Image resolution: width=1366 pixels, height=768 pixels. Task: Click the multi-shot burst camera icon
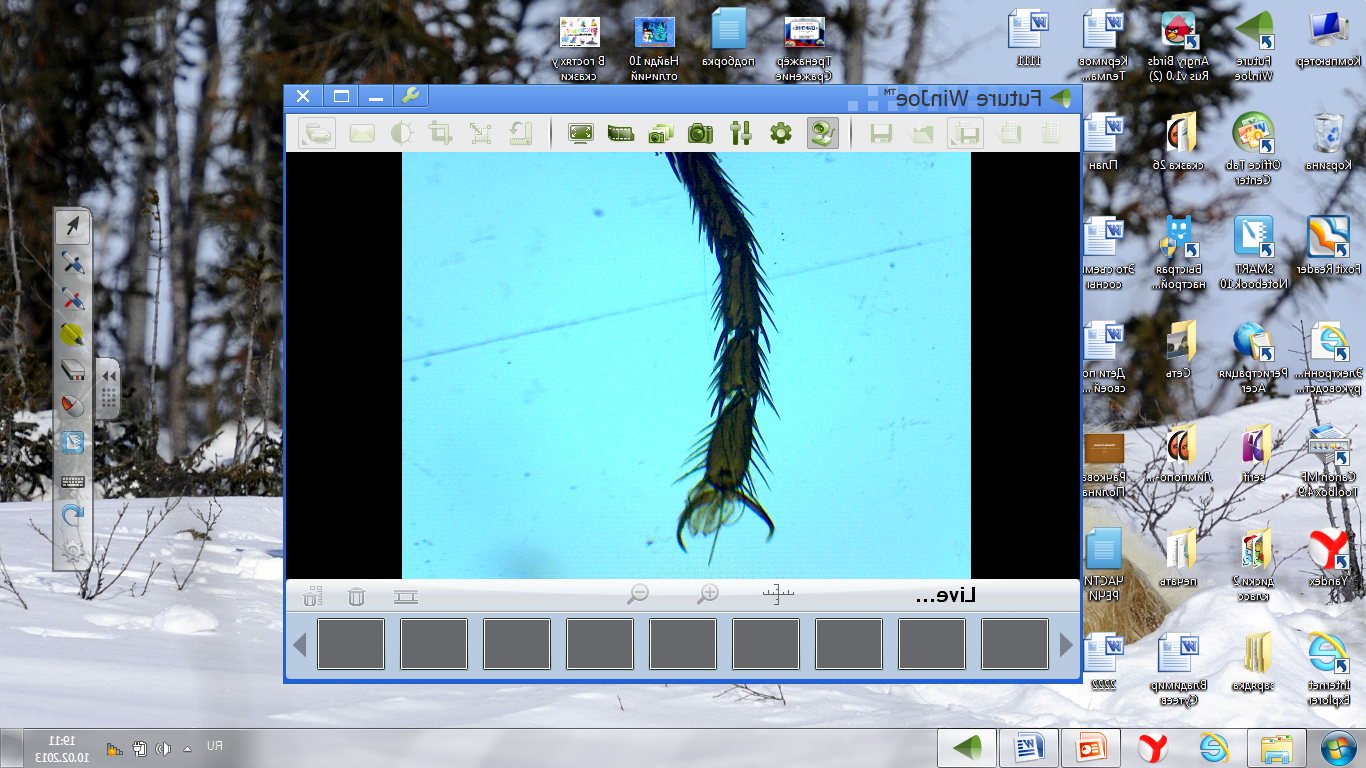pyautogui.click(x=661, y=133)
